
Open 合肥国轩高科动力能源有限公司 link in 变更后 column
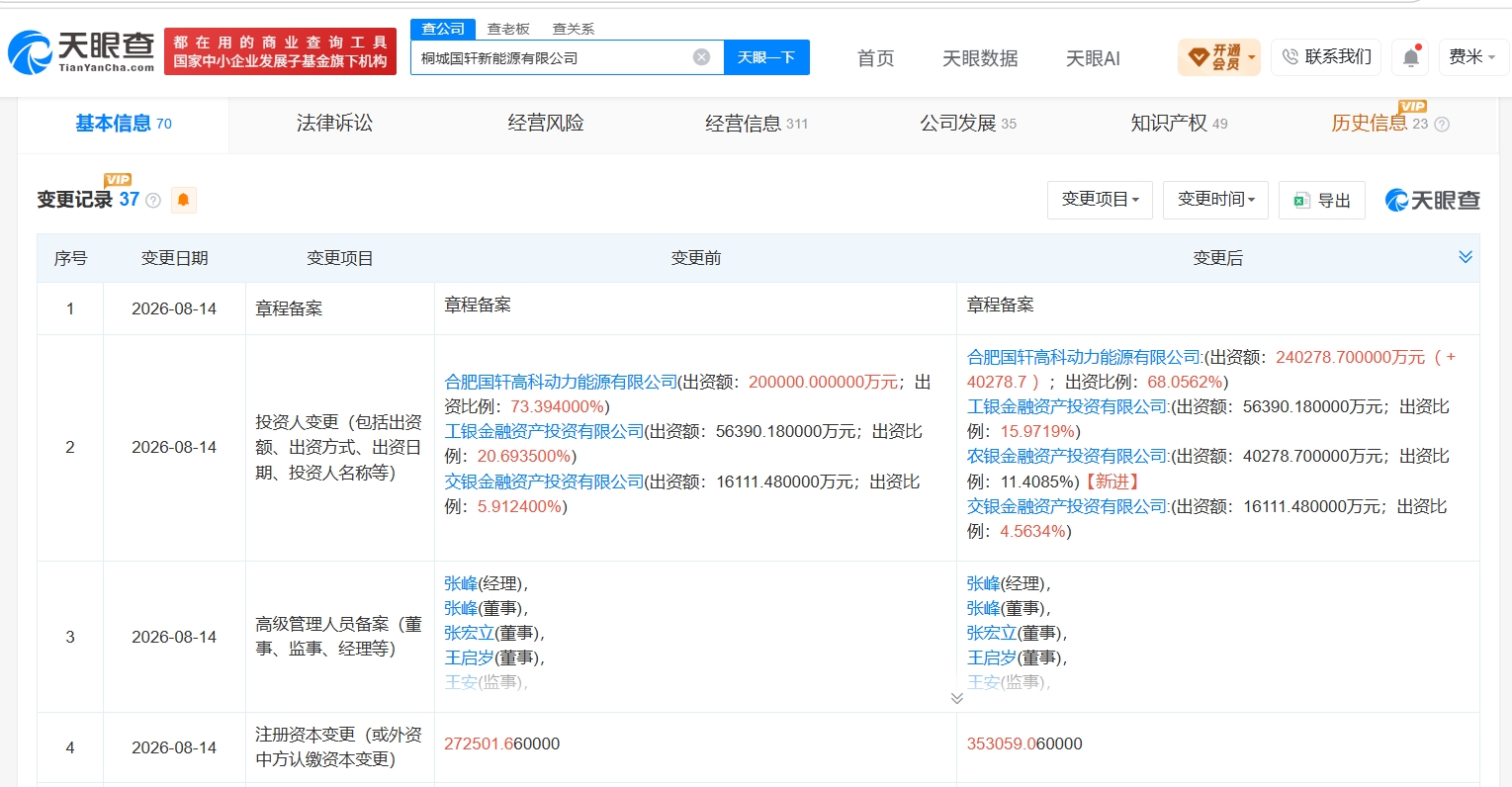click(1083, 357)
